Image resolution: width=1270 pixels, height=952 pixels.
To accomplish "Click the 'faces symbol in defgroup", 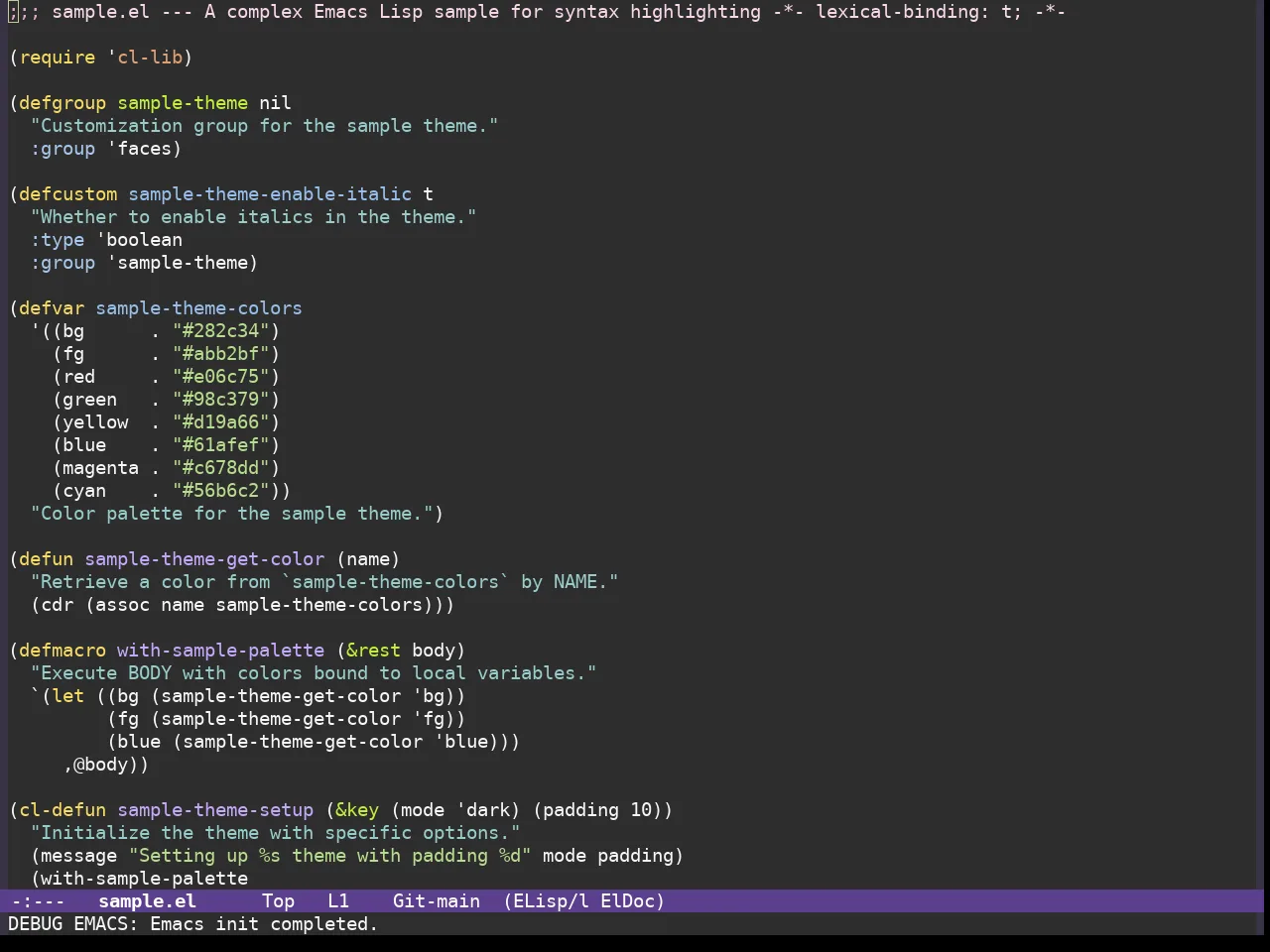I will [139, 148].
